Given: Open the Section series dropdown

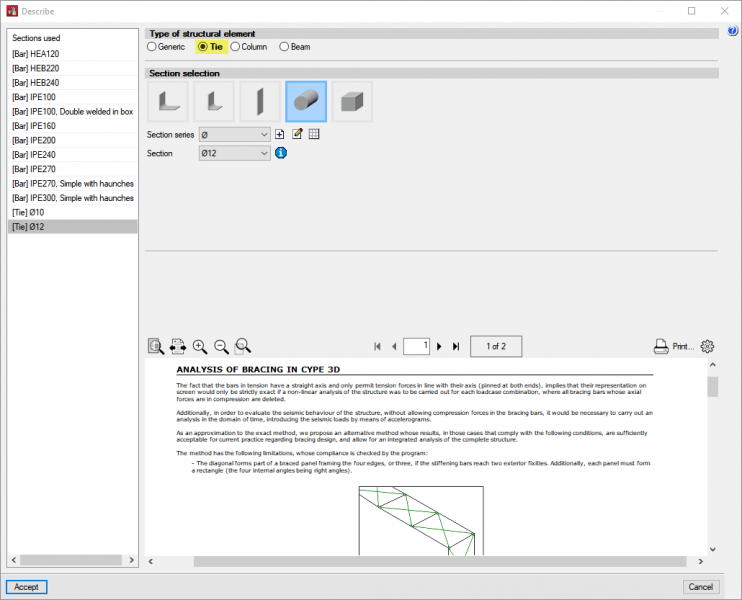Looking at the screenshot, I should point(234,134).
